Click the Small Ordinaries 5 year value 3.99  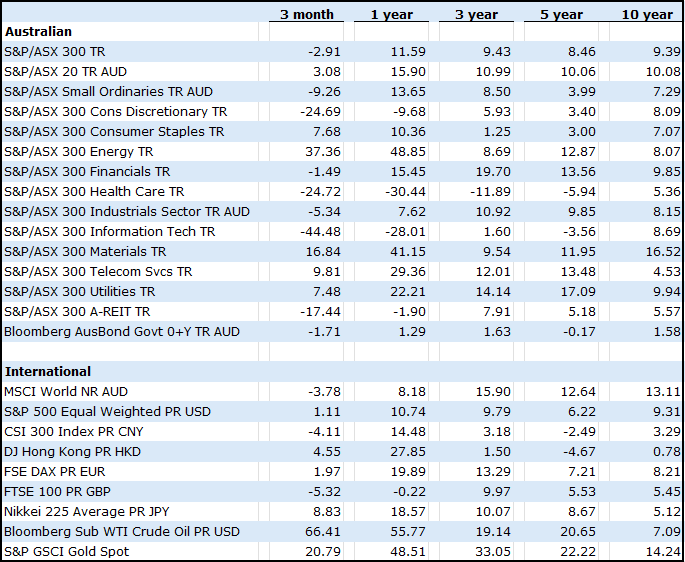click(582, 92)
